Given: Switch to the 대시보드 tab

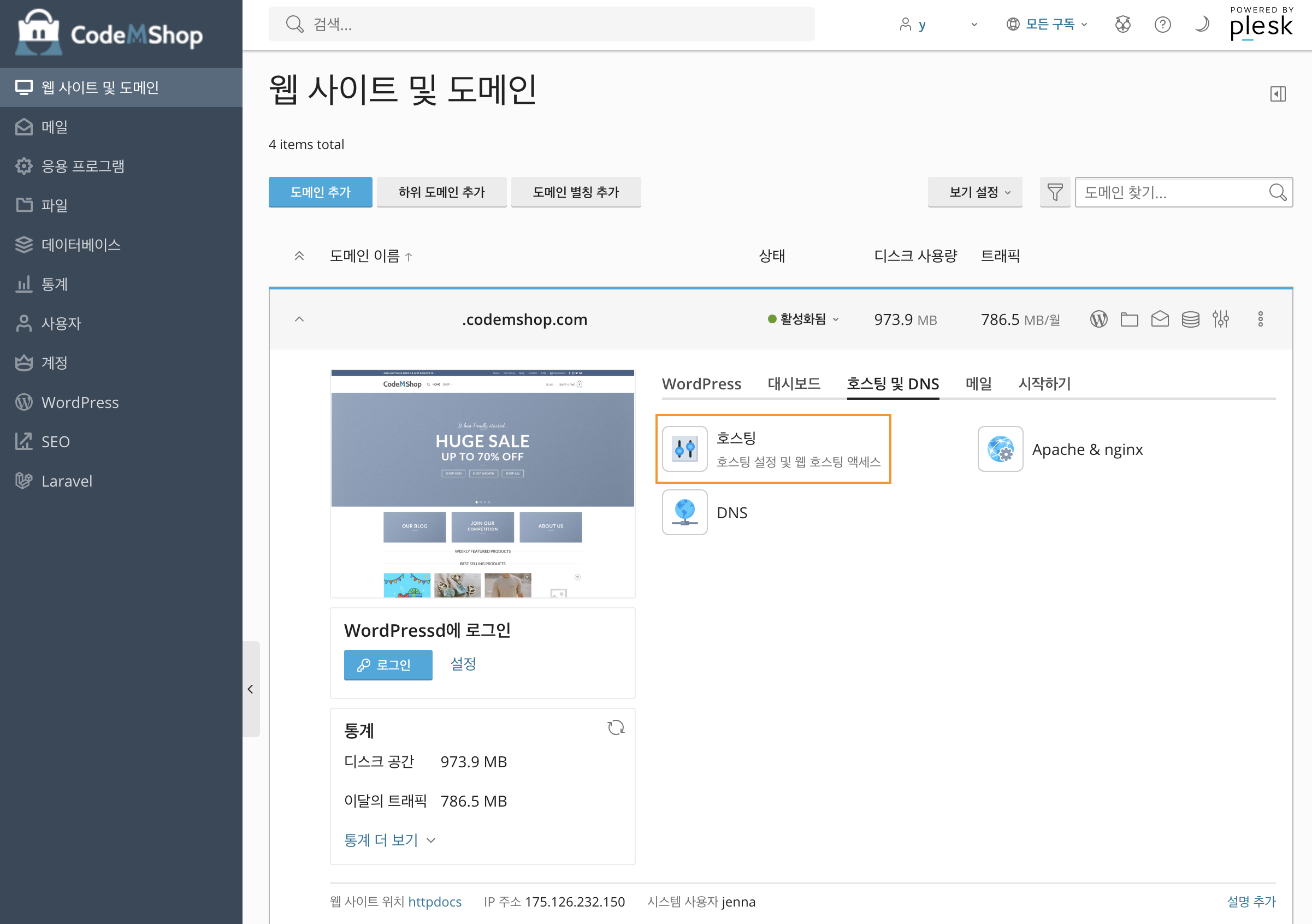Looking at the screenshot, I should pyautogui.click(x=794, y=383).
